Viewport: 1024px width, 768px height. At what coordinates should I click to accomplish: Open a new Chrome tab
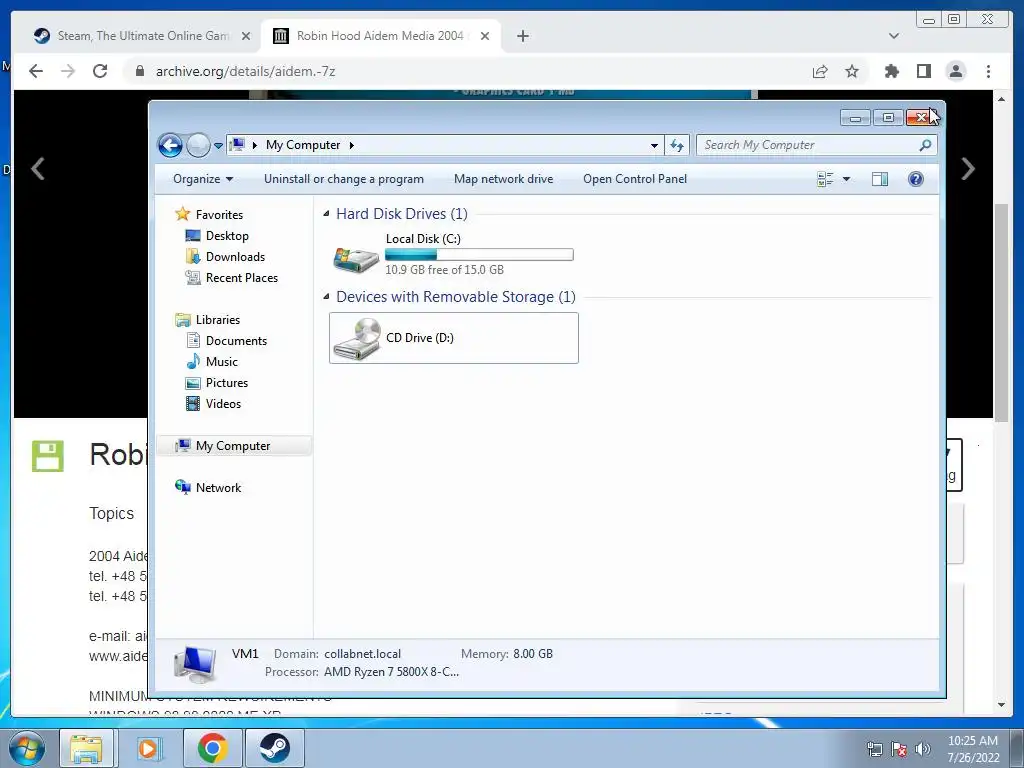pyautogui.click(x=522, y=36)
